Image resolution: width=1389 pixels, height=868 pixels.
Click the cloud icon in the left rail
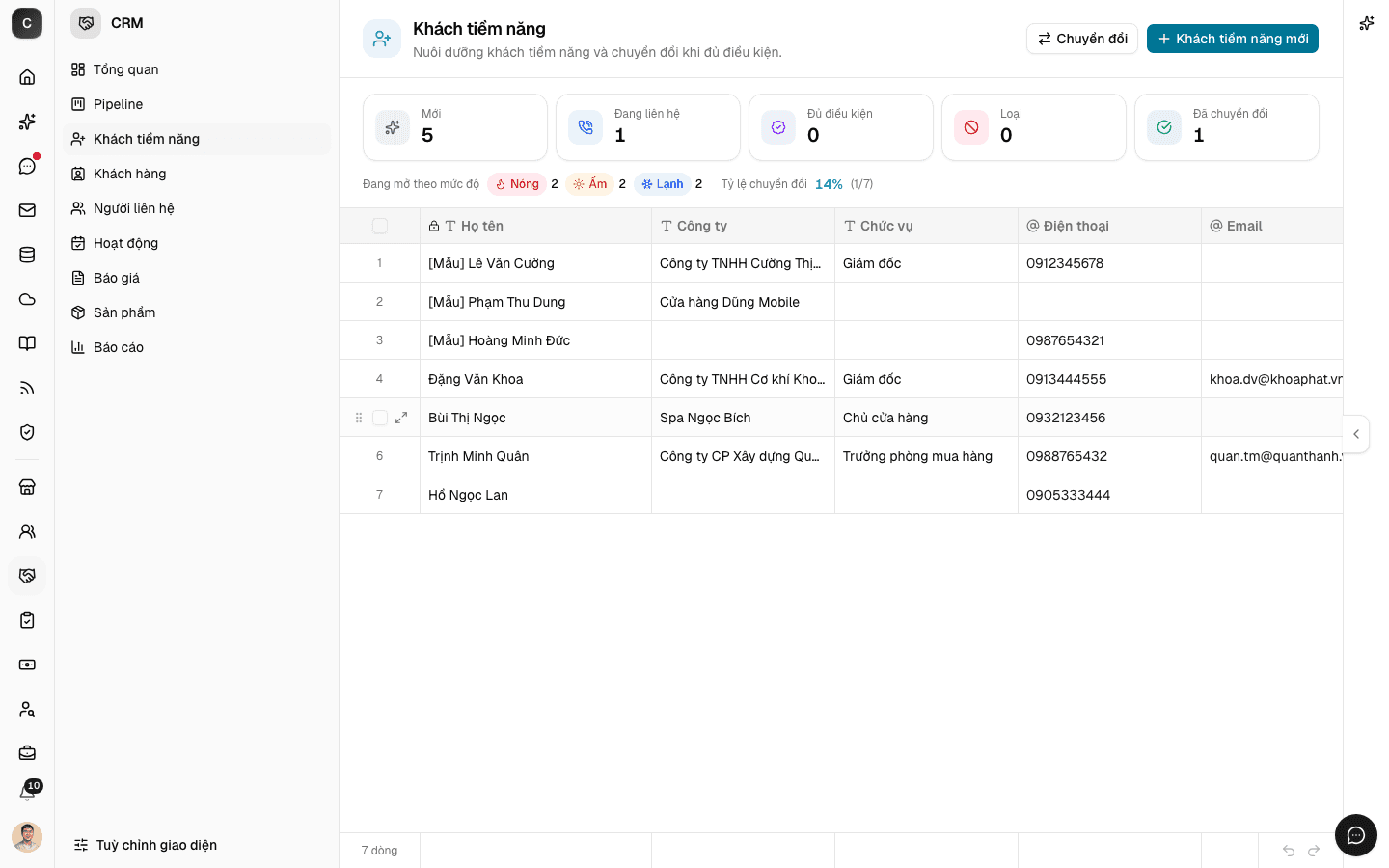click(x=27, y=299)
